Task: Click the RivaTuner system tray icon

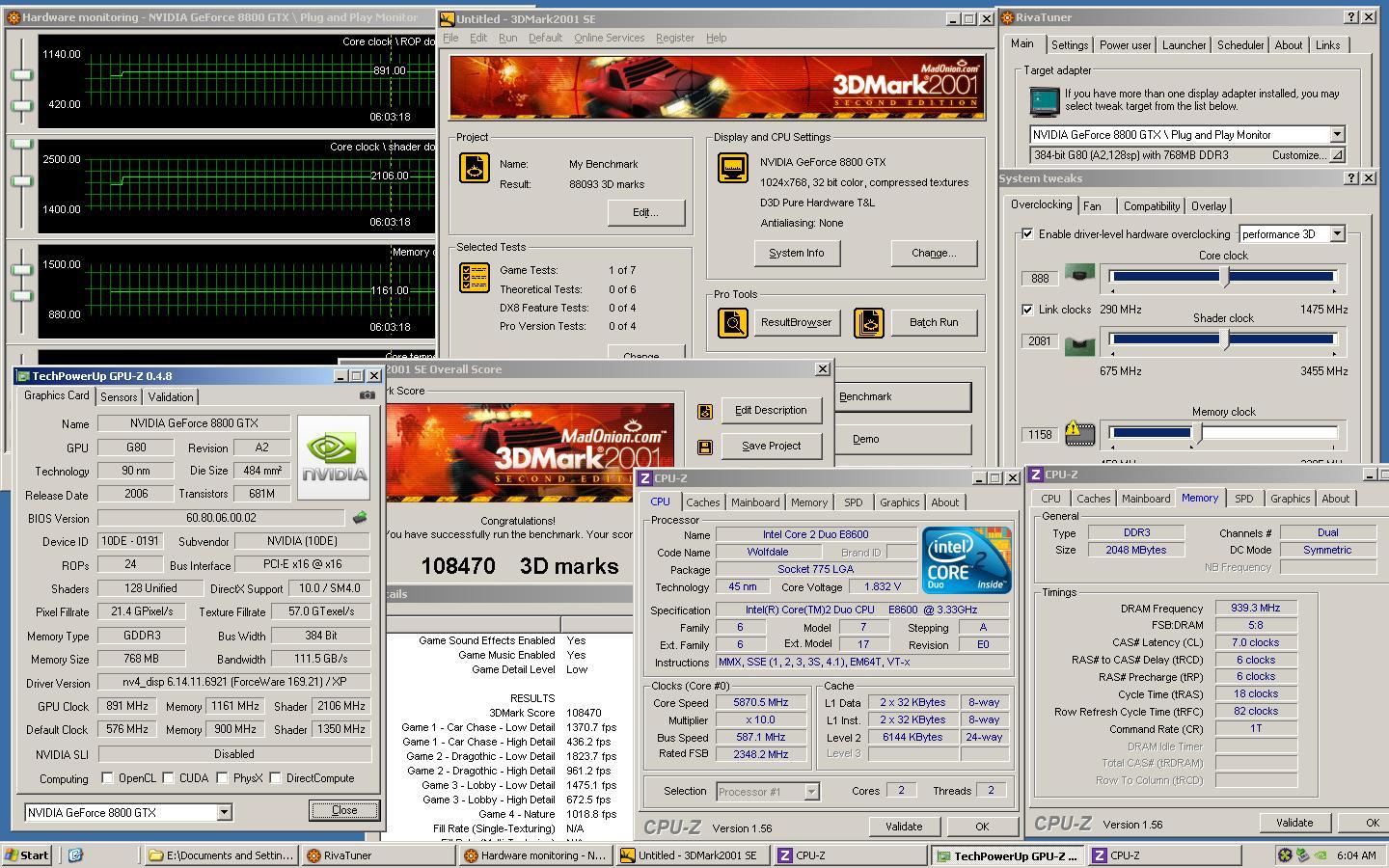Action: pos(1285,854)
